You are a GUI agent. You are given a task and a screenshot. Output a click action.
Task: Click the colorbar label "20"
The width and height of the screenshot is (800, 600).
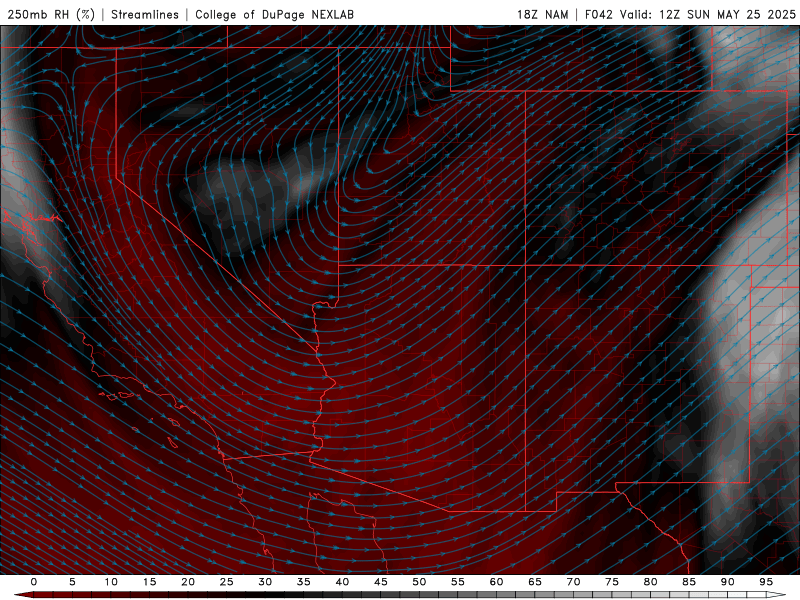pyautogui.click(x=188, y=582)
